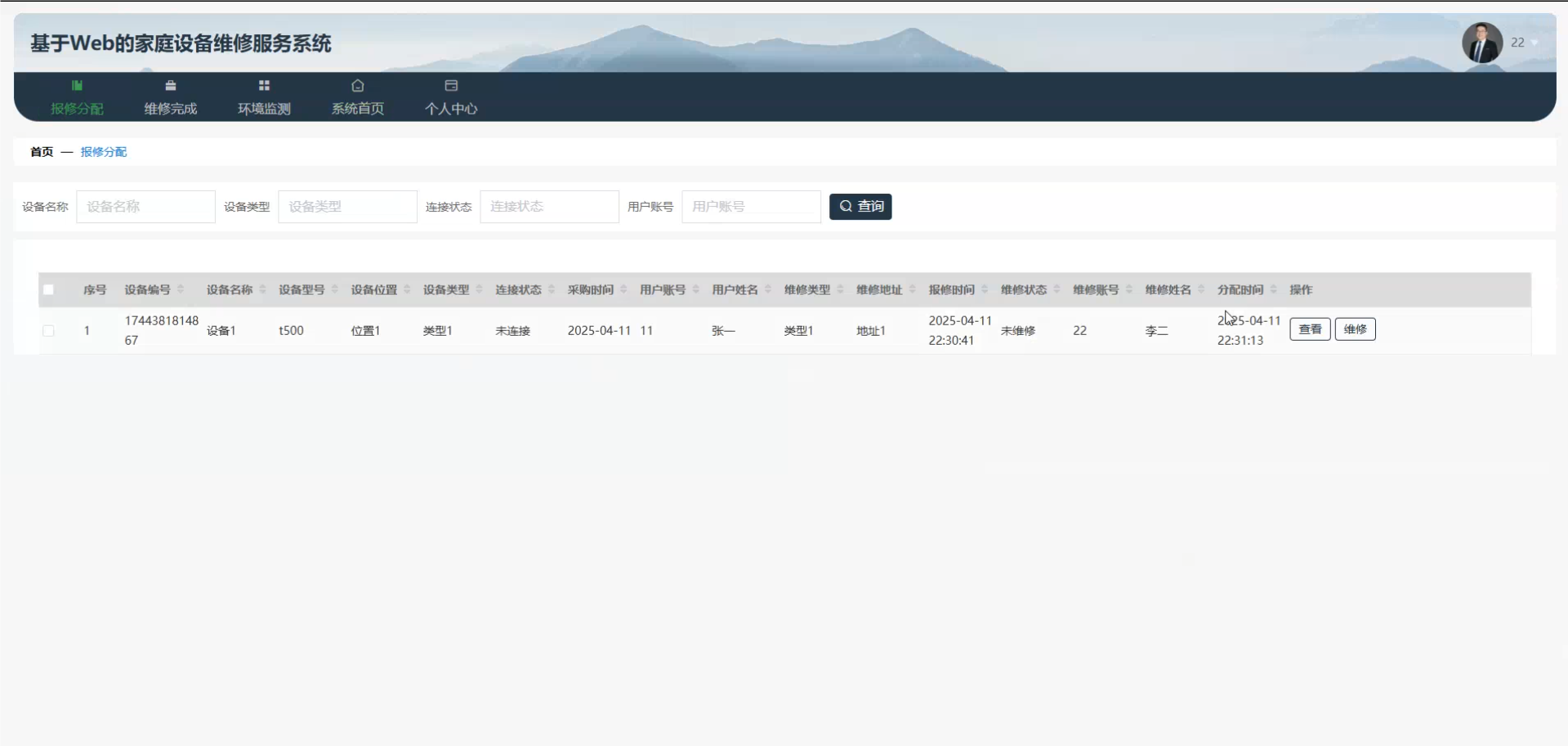The image size is (1568, 746).
Task: Toggle the select-all checkbox in table header
Action: [x=48, y=289]
